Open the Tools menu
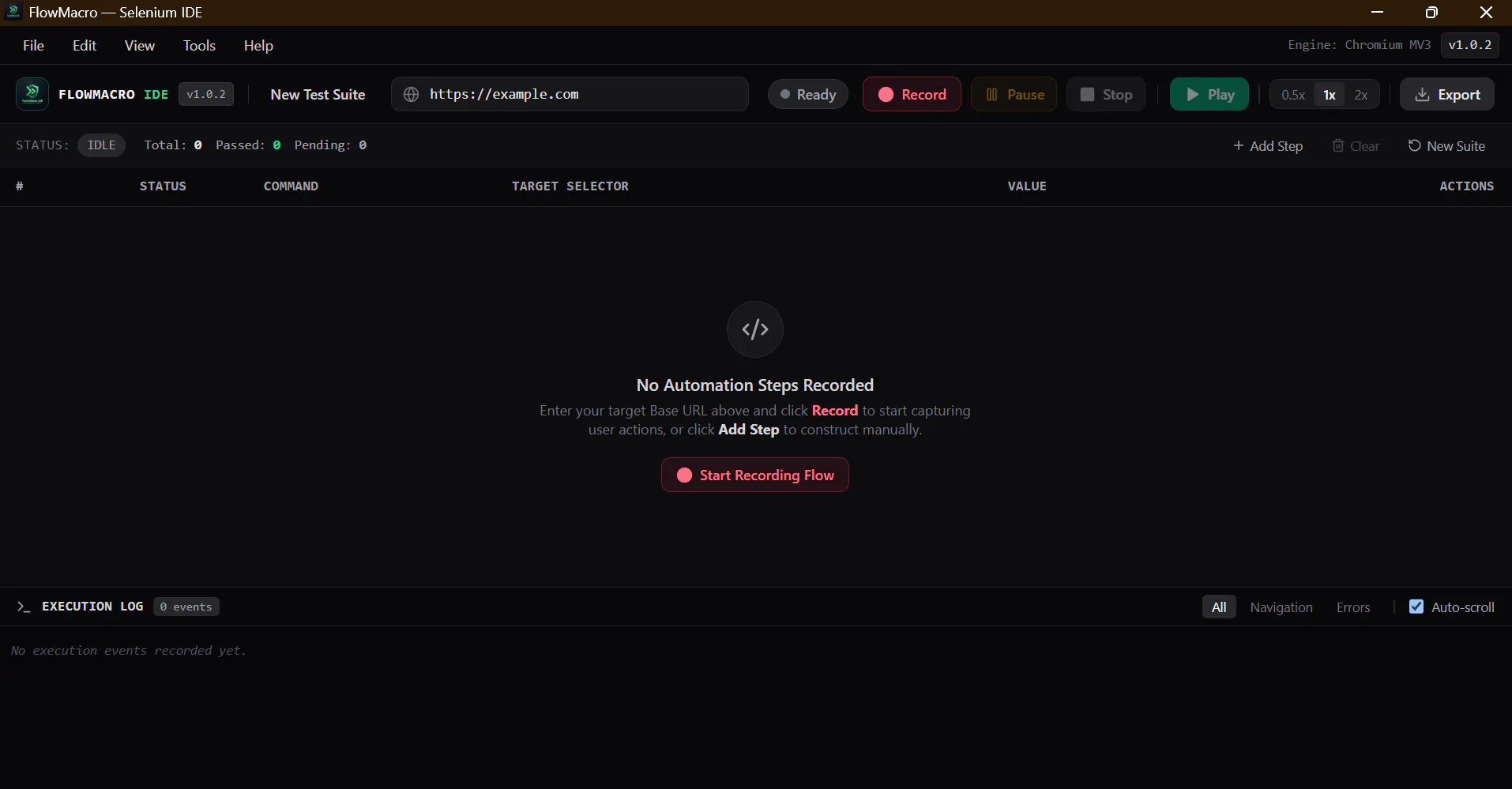Image resolution: width=1512 pixels, height=789 pixels. tap(199, 45)
